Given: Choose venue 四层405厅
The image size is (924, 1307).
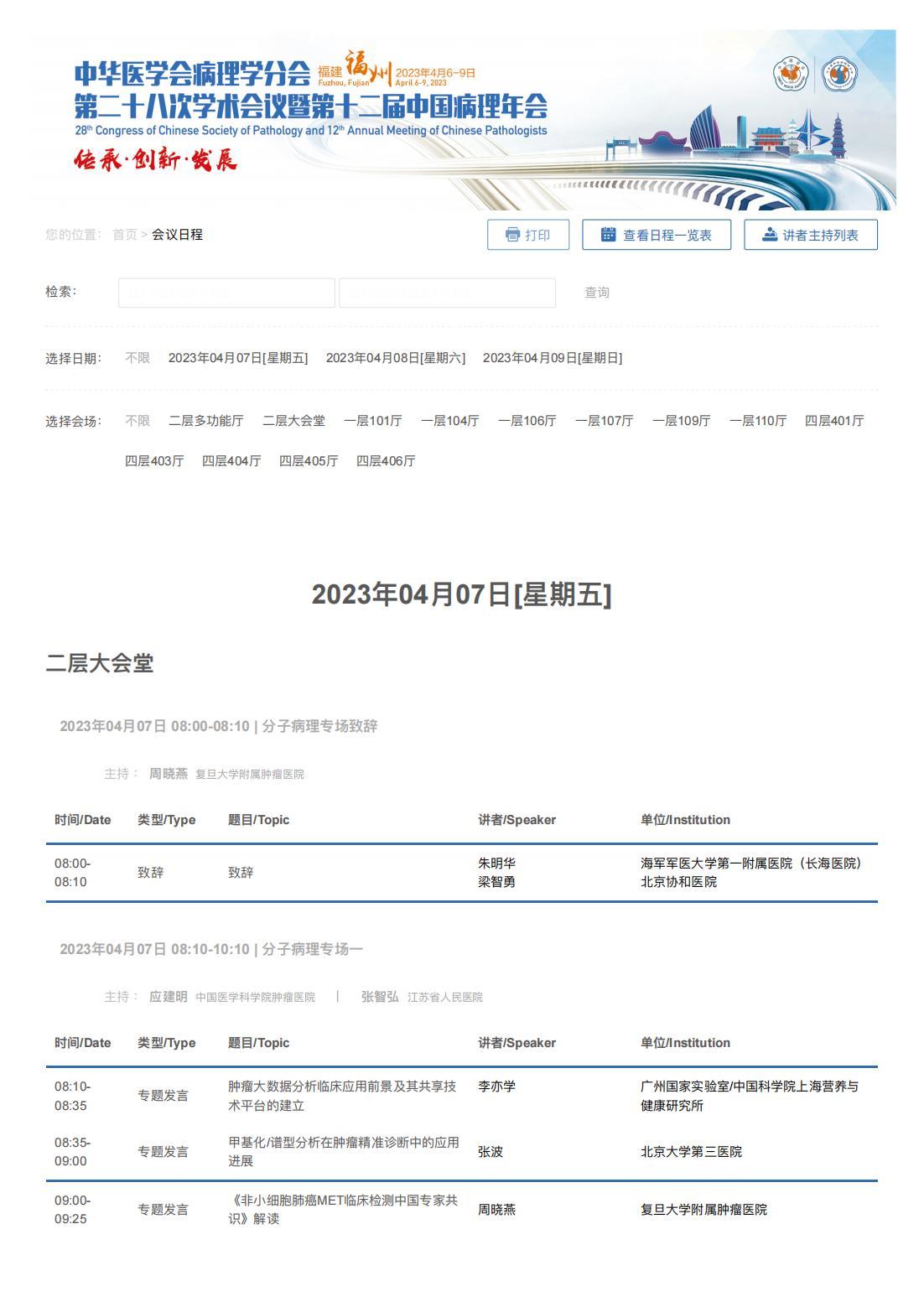Looking at the screenshot, I should tap(309, 461).
